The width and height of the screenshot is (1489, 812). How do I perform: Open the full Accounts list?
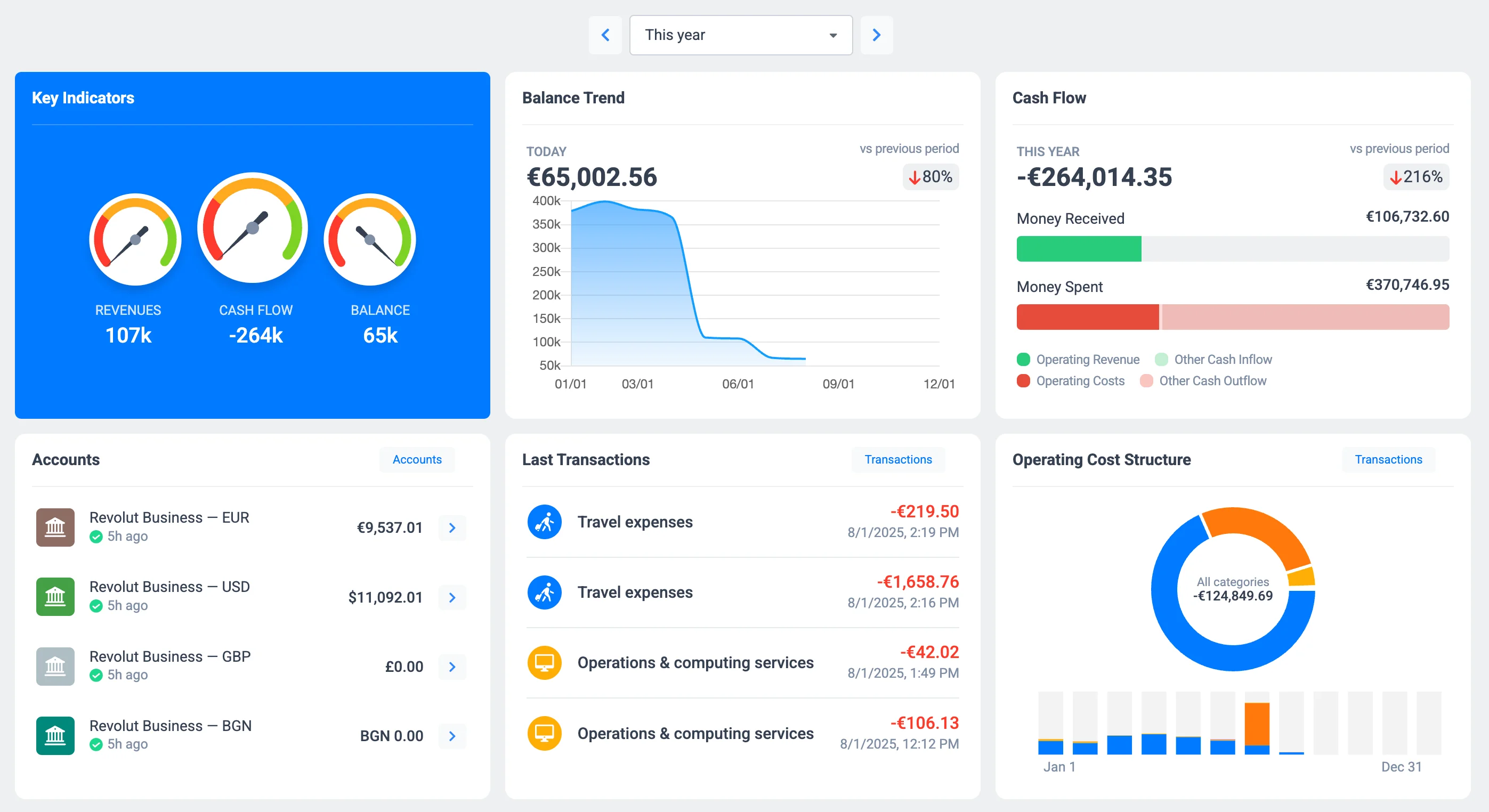coord(417,459)
